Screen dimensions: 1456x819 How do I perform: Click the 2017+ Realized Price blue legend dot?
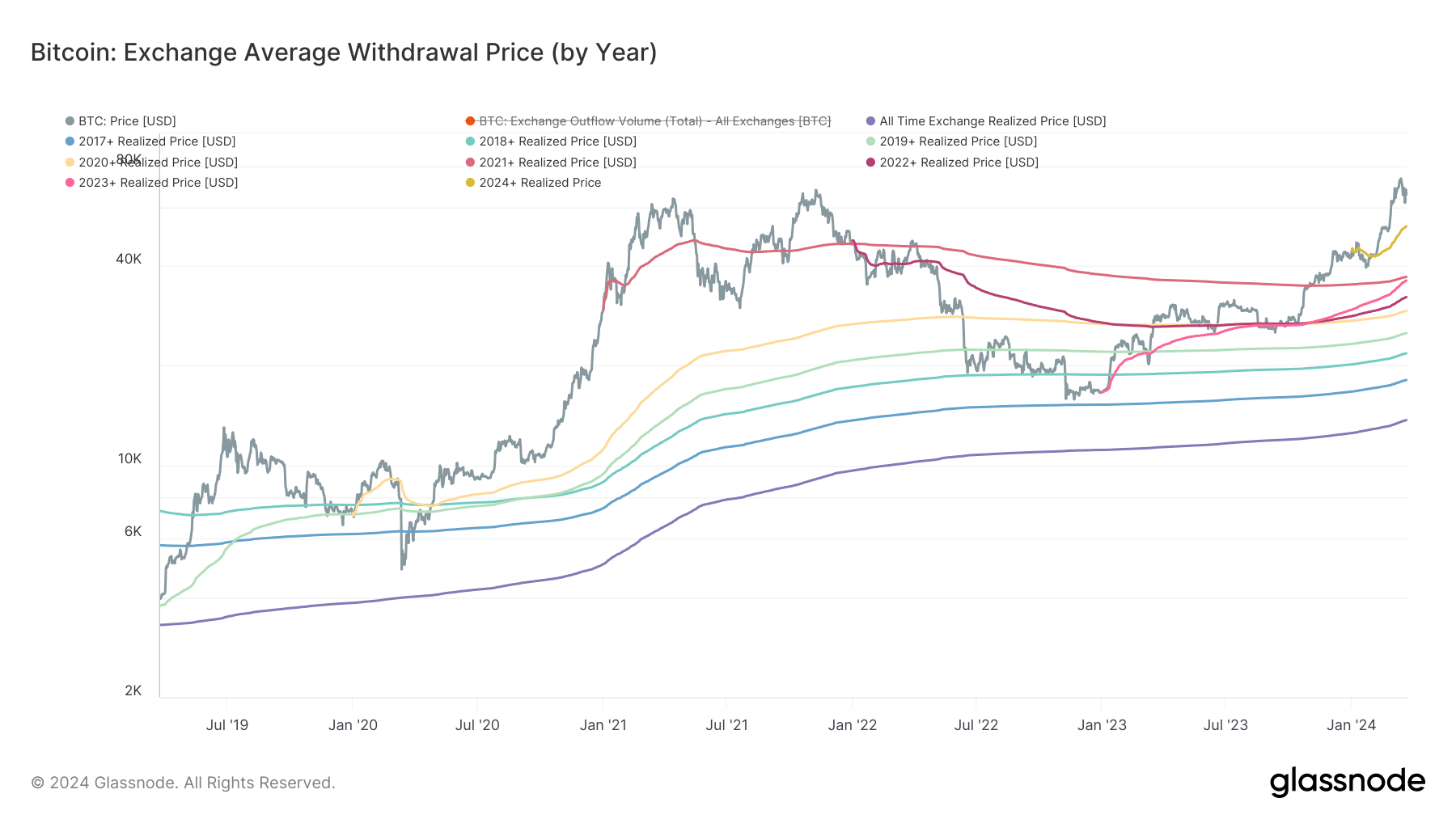point(70,141)
